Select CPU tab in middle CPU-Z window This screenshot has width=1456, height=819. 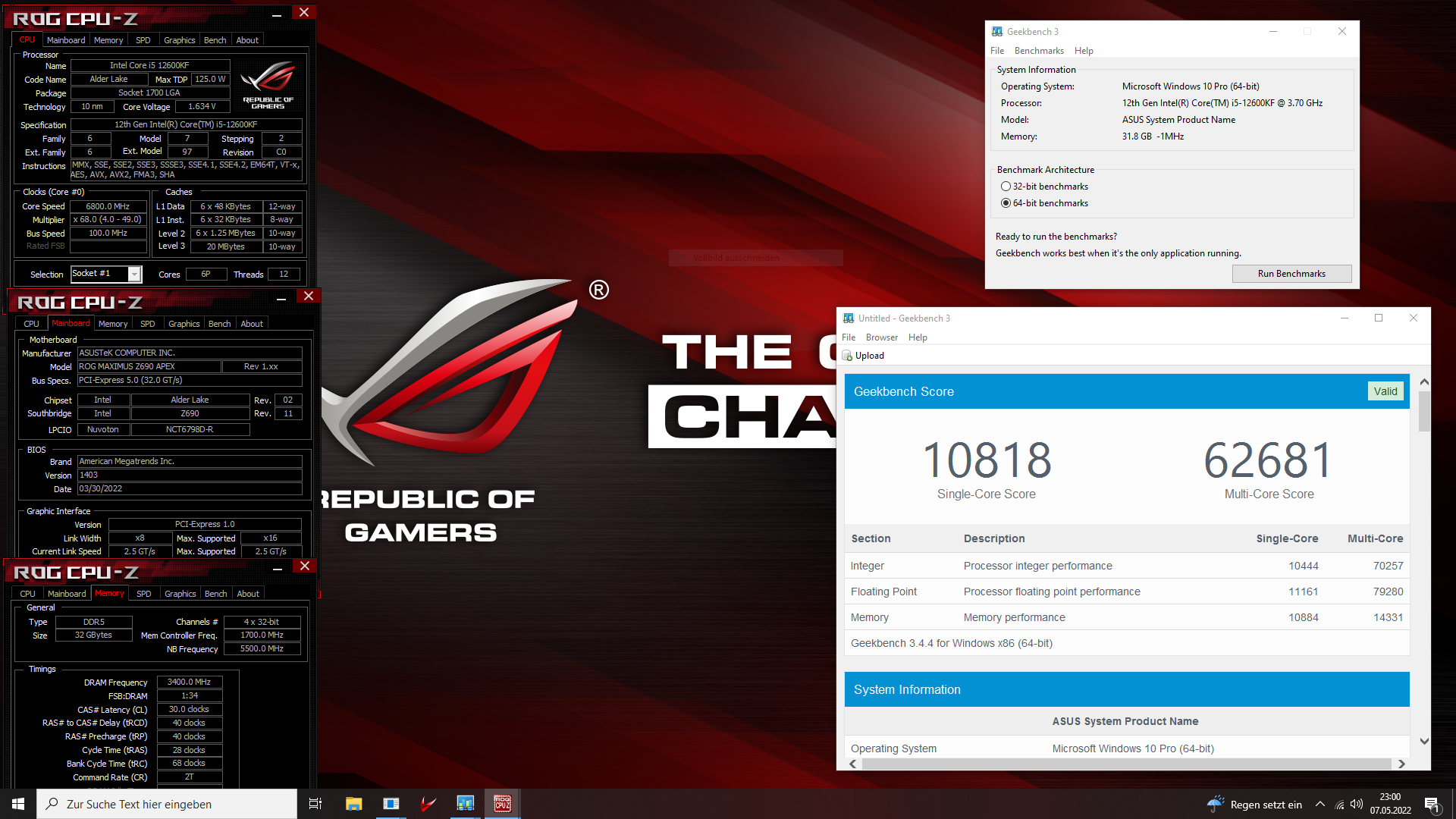click(x=31, y=324)
